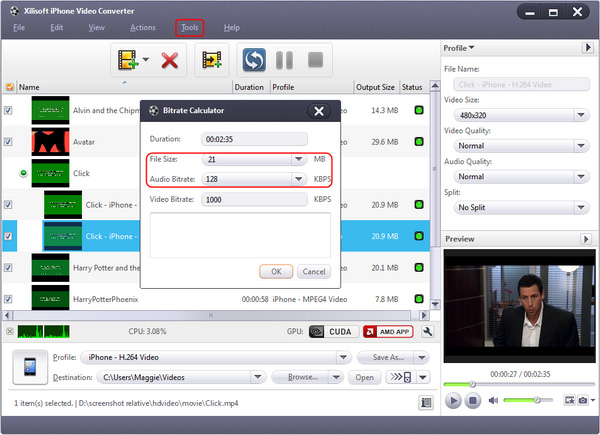600x435 pixels.
Task: Click the status icon for Avatar row
Action: tap(419, 142)
